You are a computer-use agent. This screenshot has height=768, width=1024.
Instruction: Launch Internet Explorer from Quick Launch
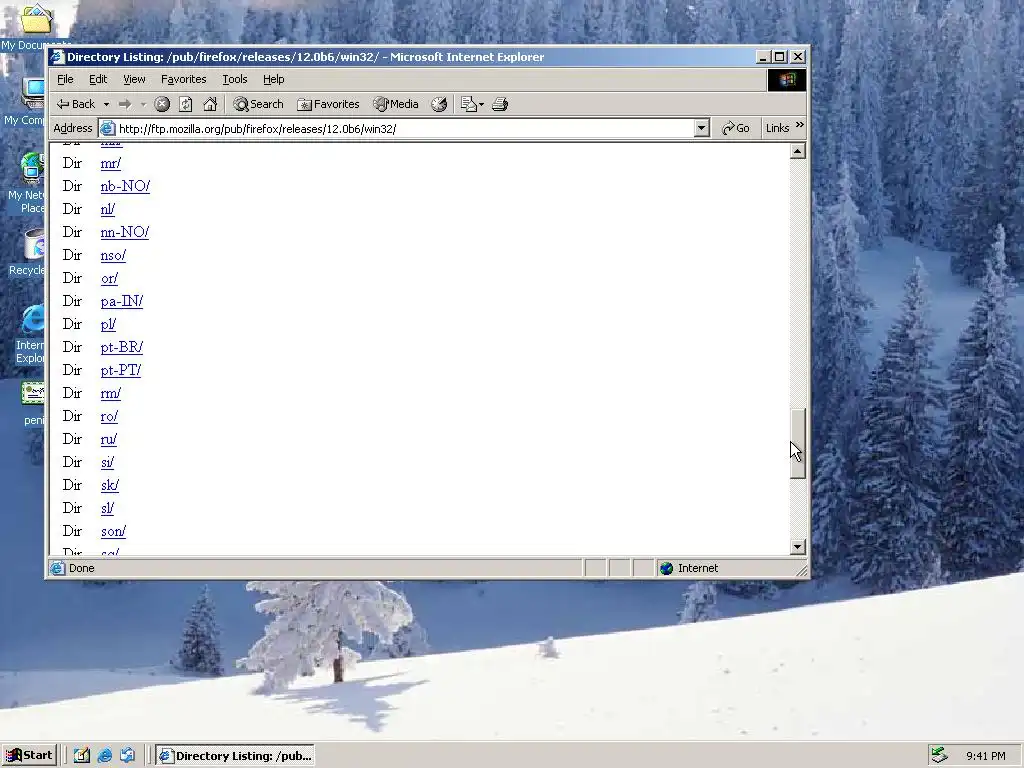pos(104,756)
